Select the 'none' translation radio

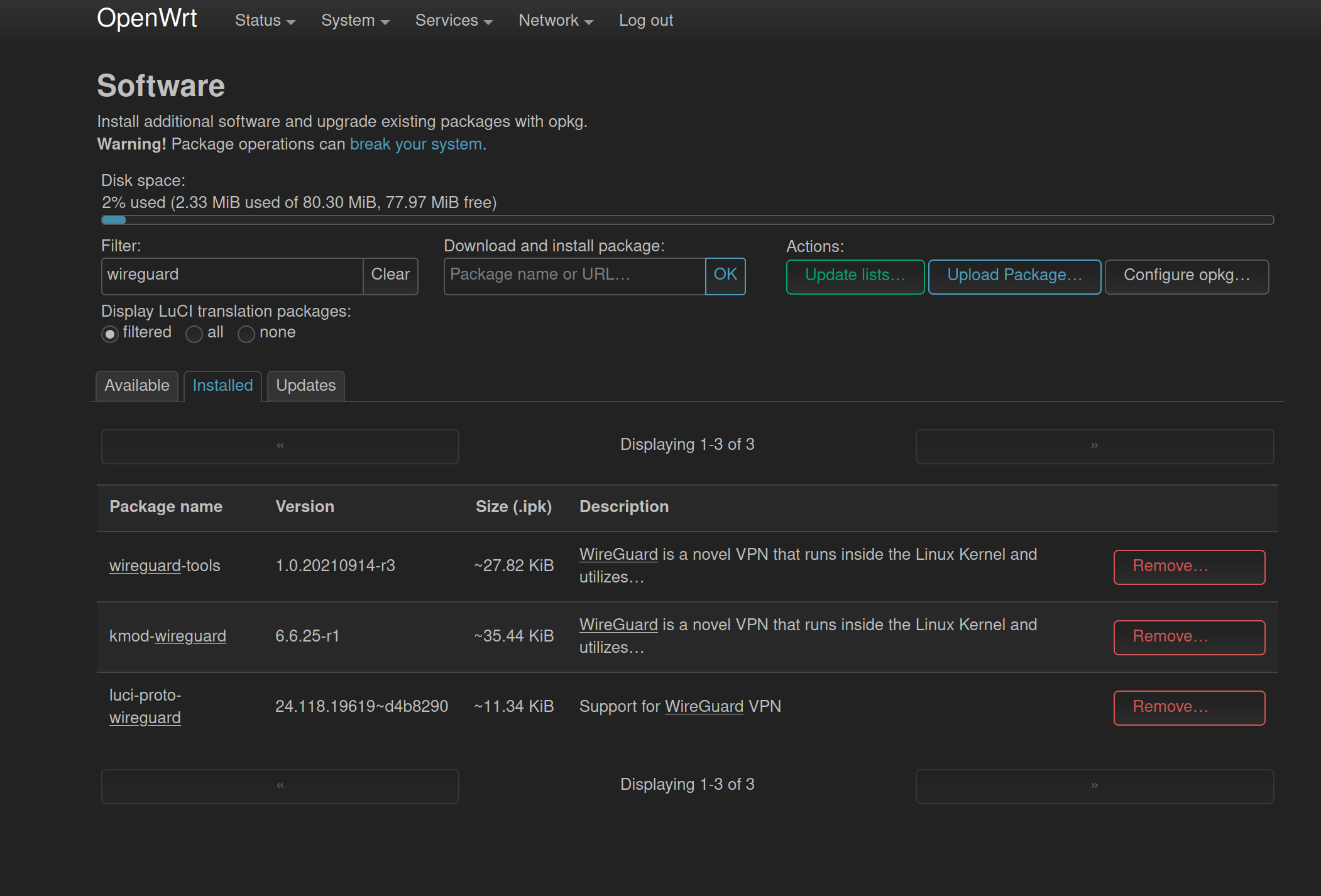click(x=246, y=334)
